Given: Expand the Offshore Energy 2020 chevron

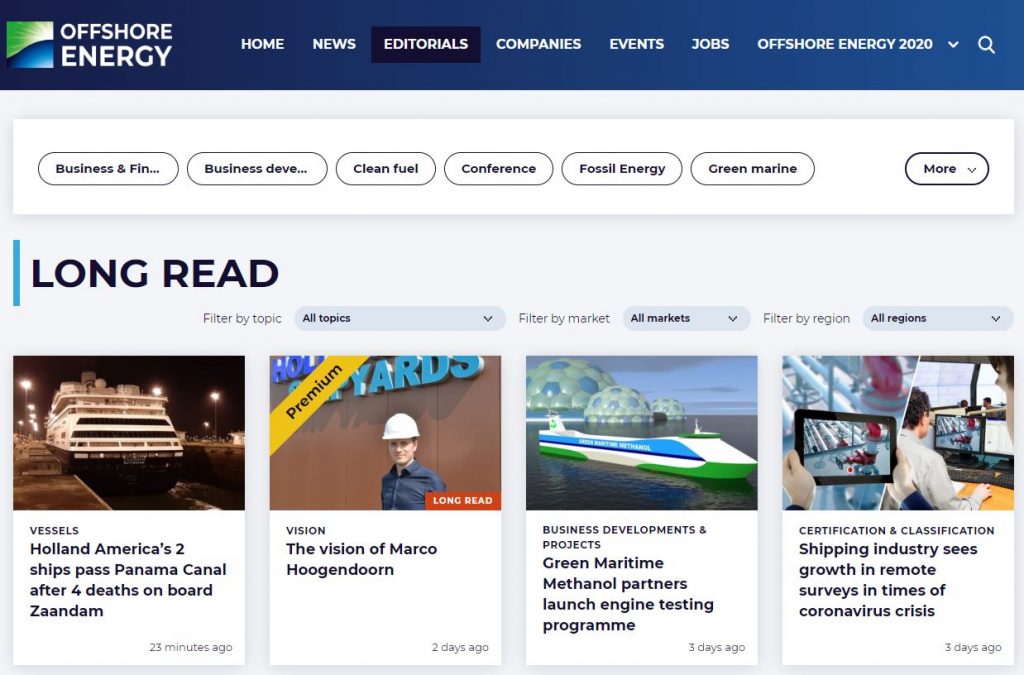Looking at the screenshot, I should click(x=953, y=44).
